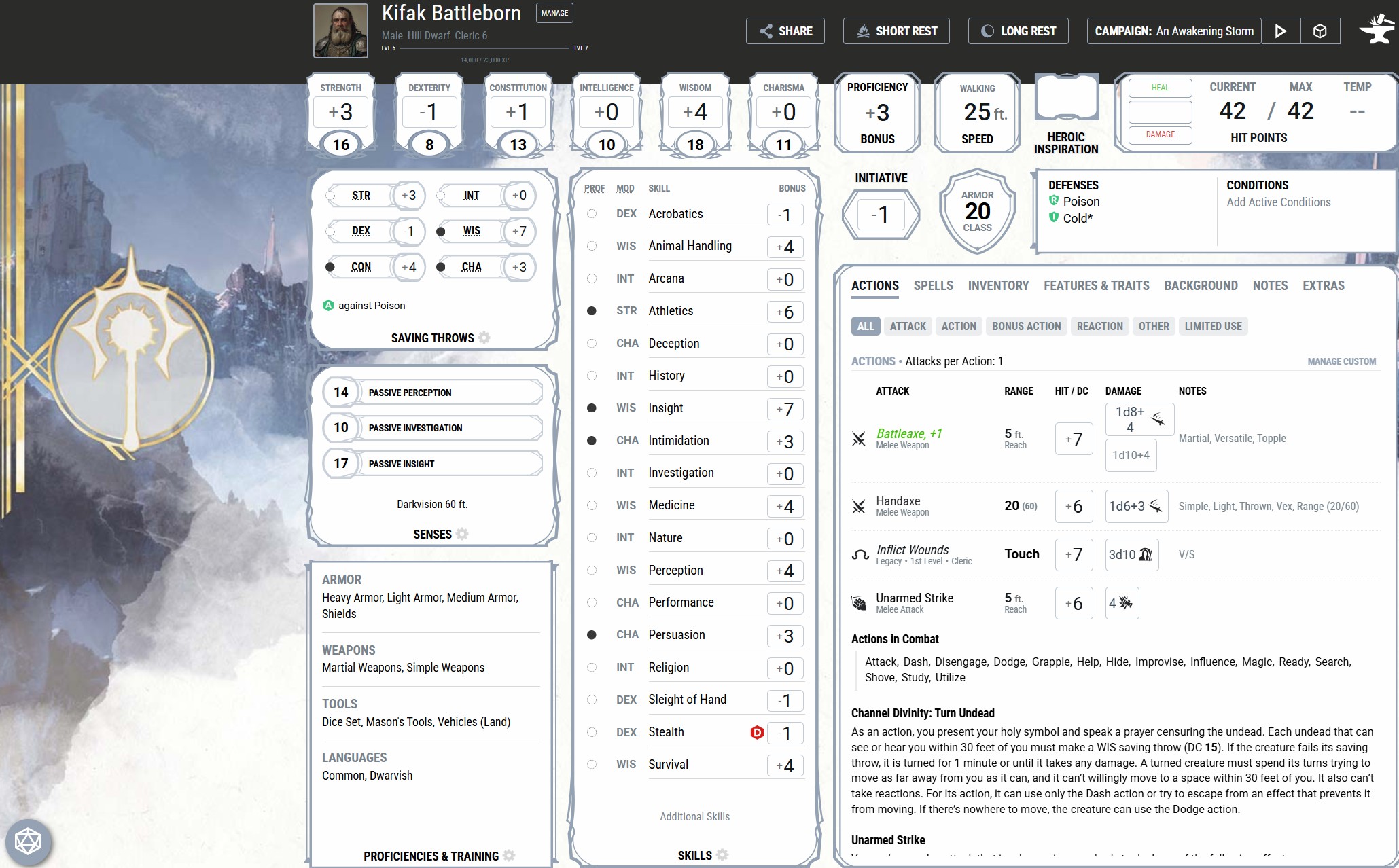
Task: Open Proficiencies & Training gear icon
Action: (x=509, y=856)
